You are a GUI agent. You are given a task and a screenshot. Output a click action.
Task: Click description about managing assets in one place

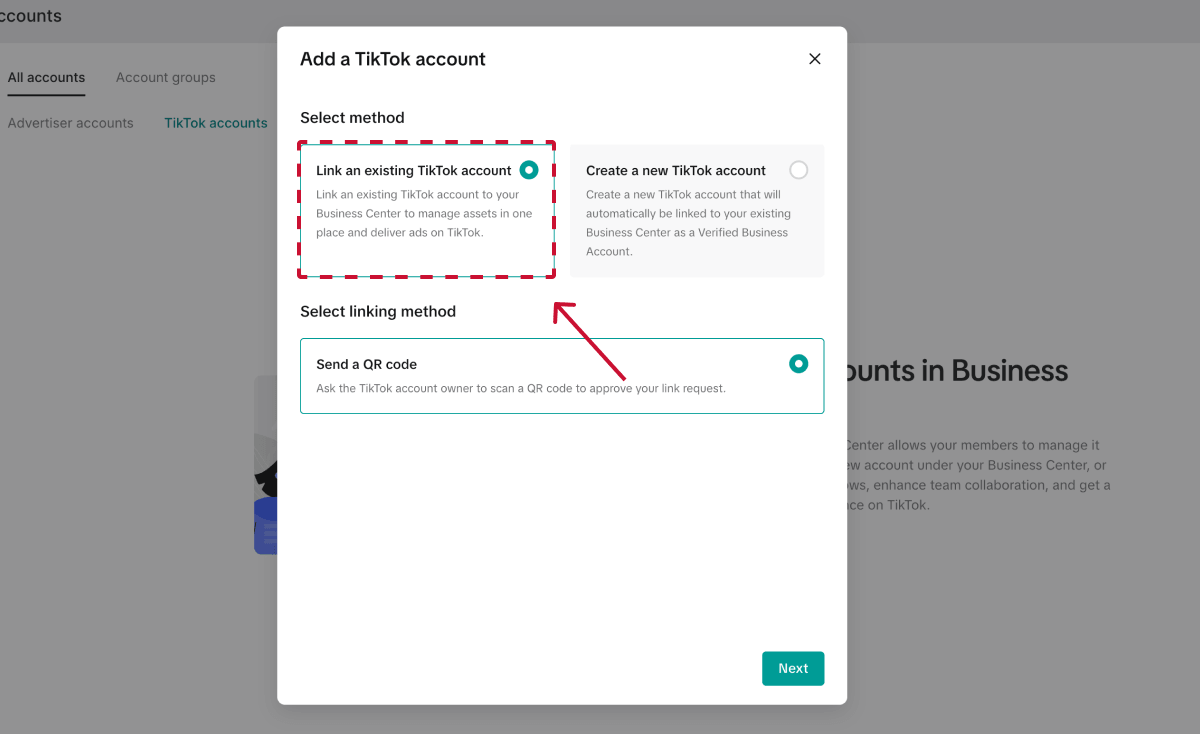(x=424, y=214)
